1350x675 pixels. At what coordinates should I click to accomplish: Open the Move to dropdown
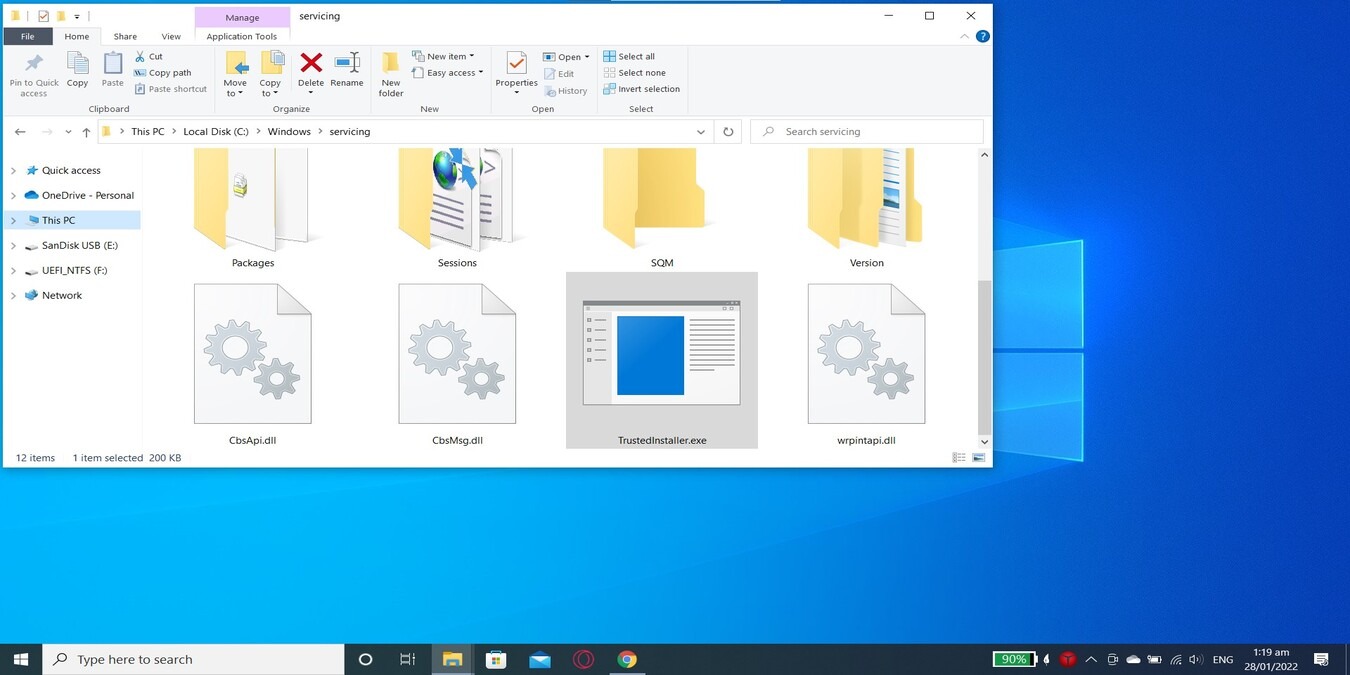tap(236, 75)
